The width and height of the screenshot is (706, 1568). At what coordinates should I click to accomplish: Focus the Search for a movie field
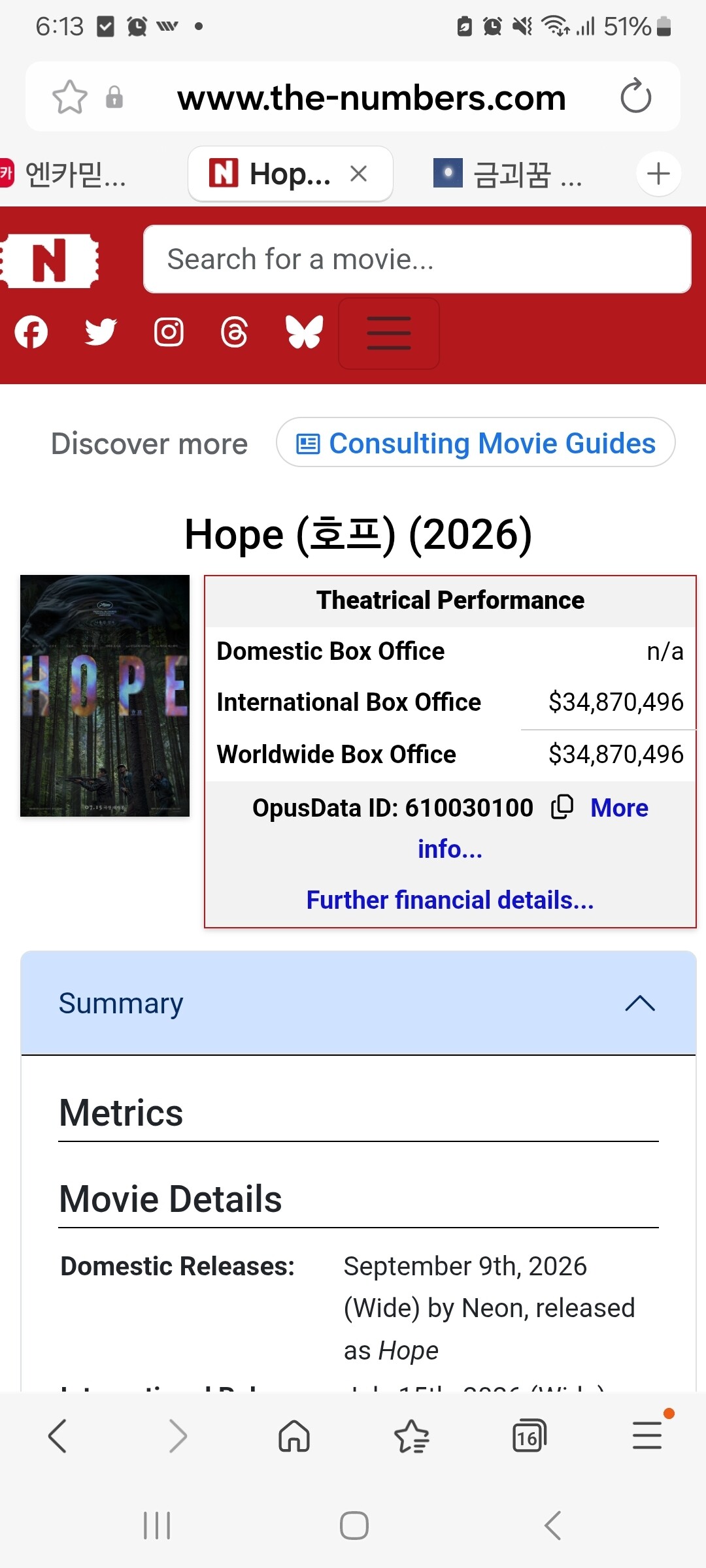point(417,259)
